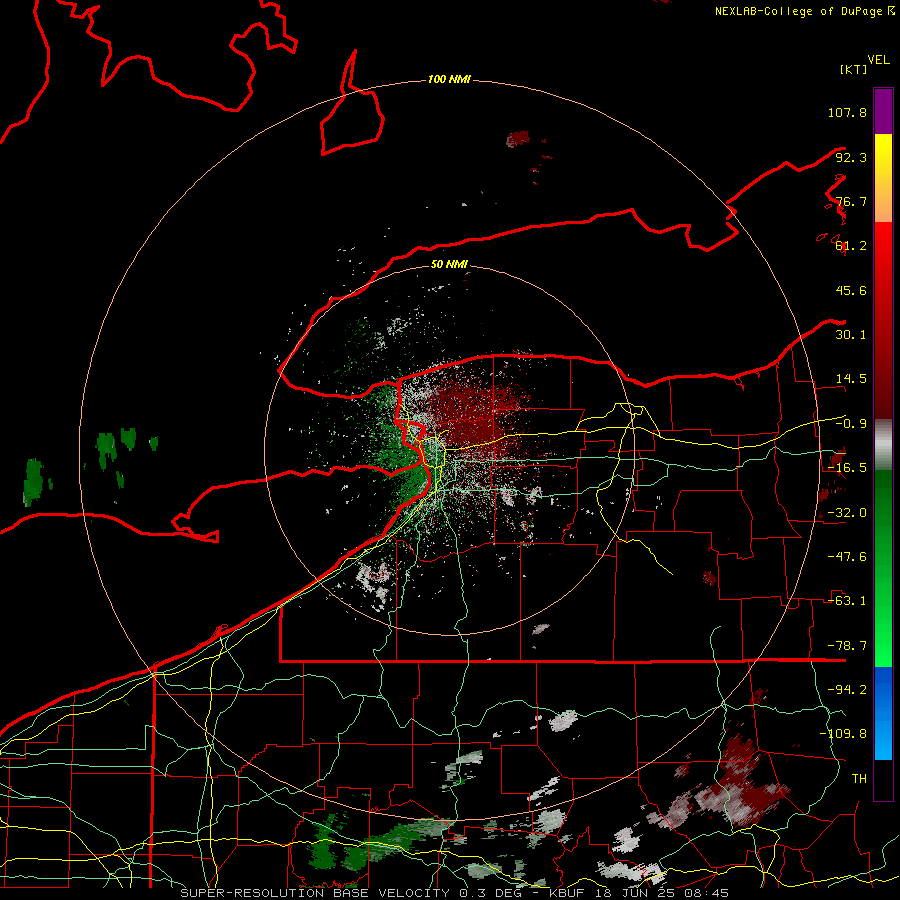Pick the gray segment of velocity color bar
Image resolution: width=900 pixels, height=900 pixels.
point(883,445)
